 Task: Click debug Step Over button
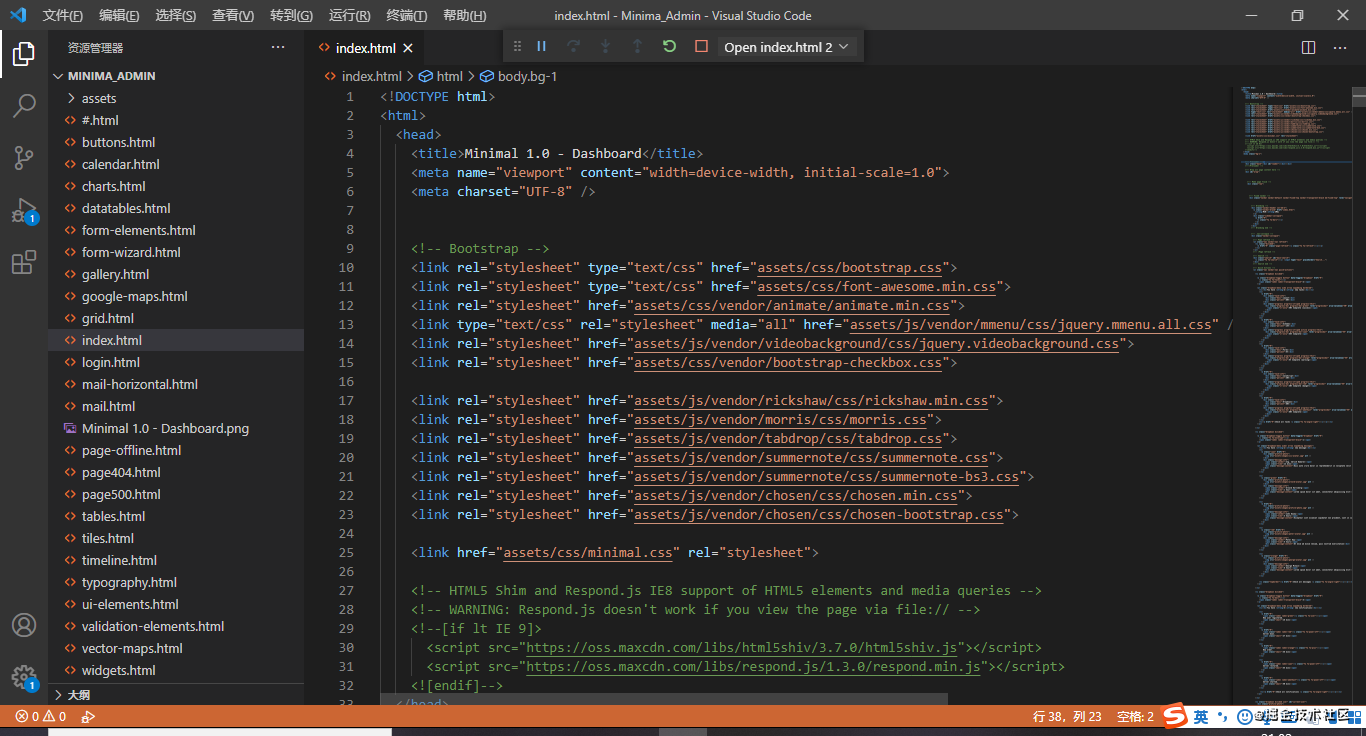pos(573,46)
